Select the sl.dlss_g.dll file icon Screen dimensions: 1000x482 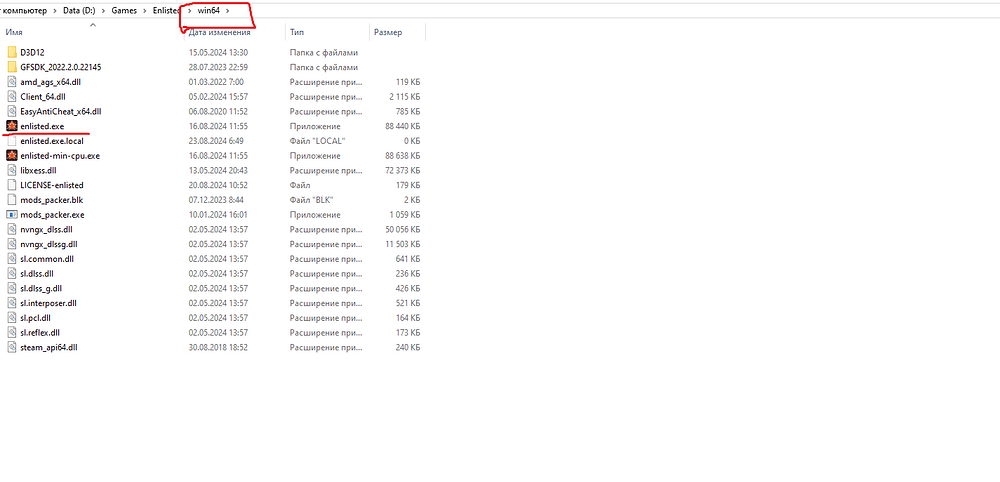coord(12,288)
